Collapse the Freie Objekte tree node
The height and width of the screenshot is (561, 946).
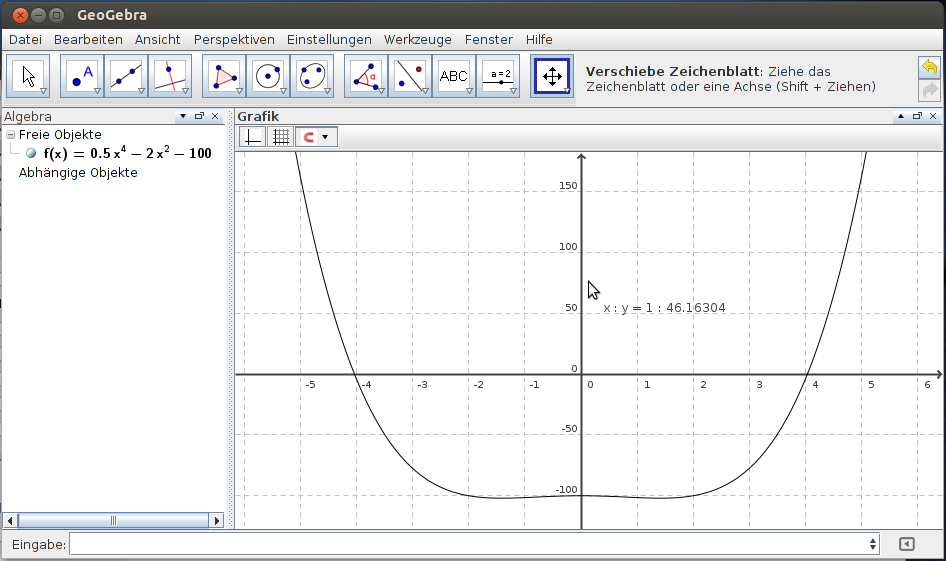10,135
